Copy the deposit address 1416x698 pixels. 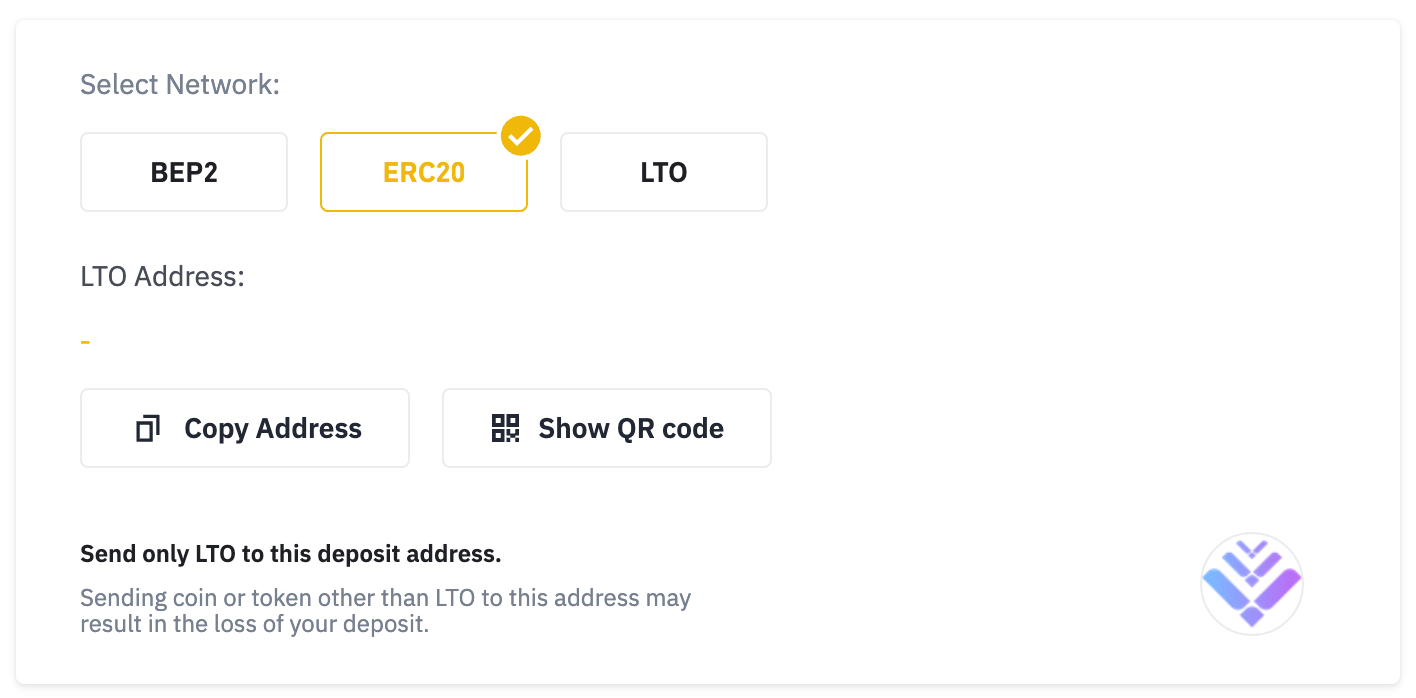pos(245,428)
